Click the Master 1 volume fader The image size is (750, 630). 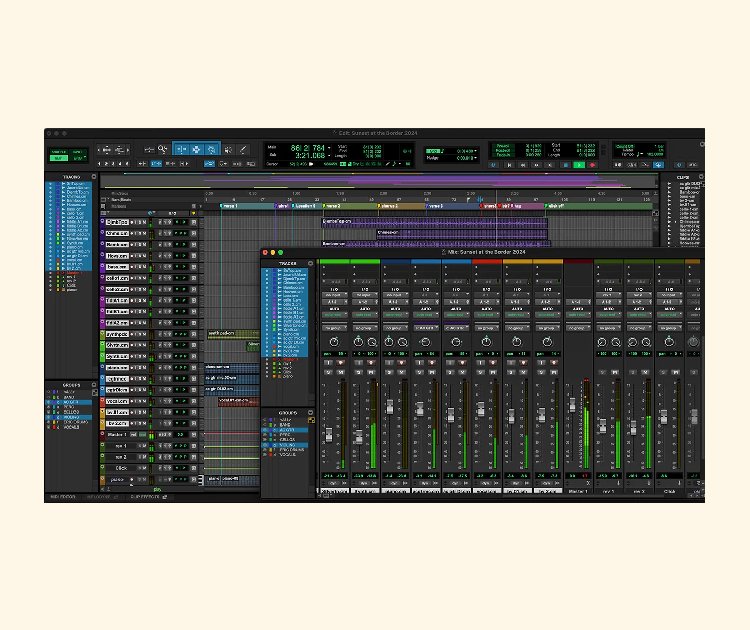pos(572,405)
